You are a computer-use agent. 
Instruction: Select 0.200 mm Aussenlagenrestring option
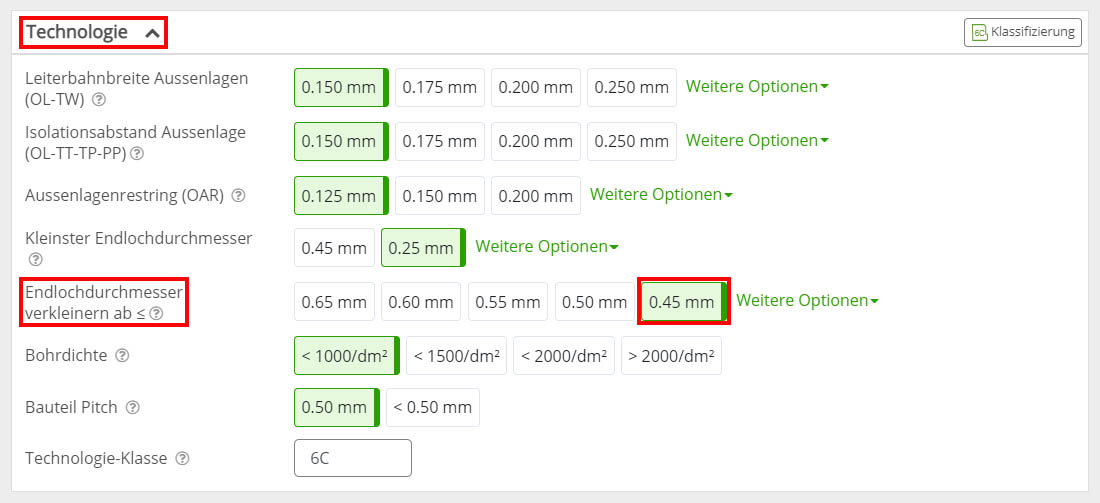(x=535, y=195)
